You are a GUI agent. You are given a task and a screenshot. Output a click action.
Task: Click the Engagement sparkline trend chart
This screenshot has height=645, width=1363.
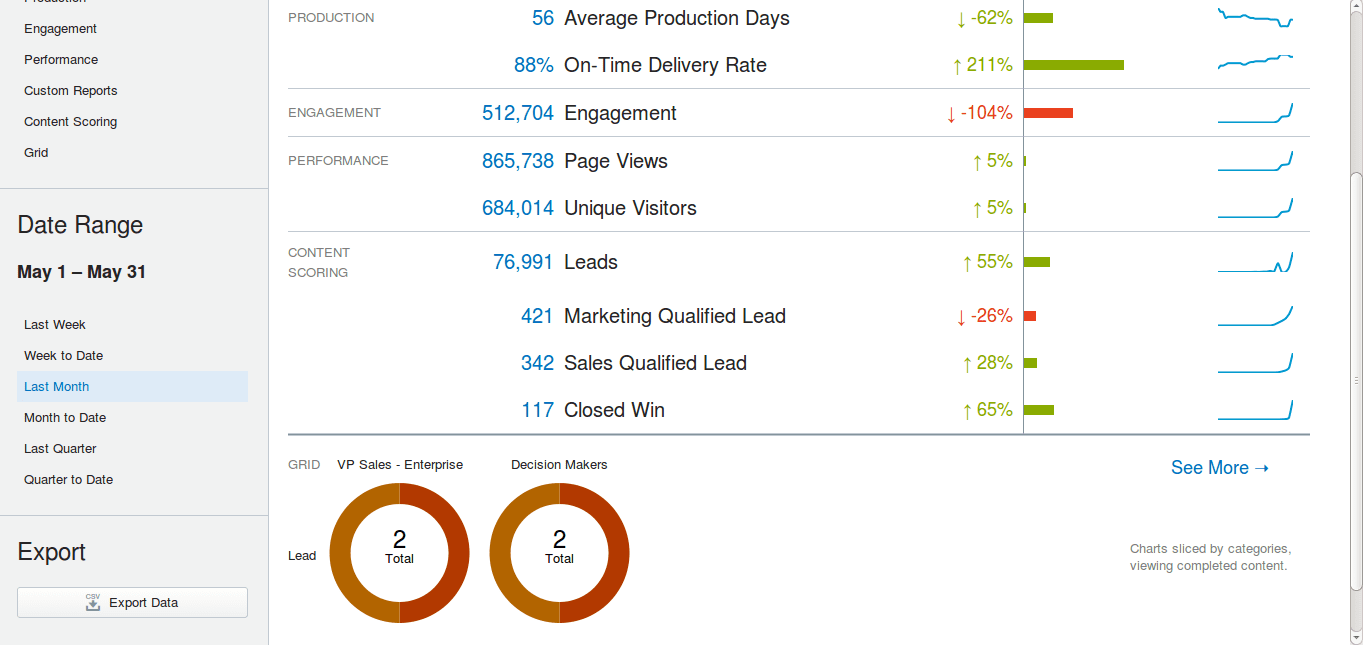click(x=1255, y=113)
